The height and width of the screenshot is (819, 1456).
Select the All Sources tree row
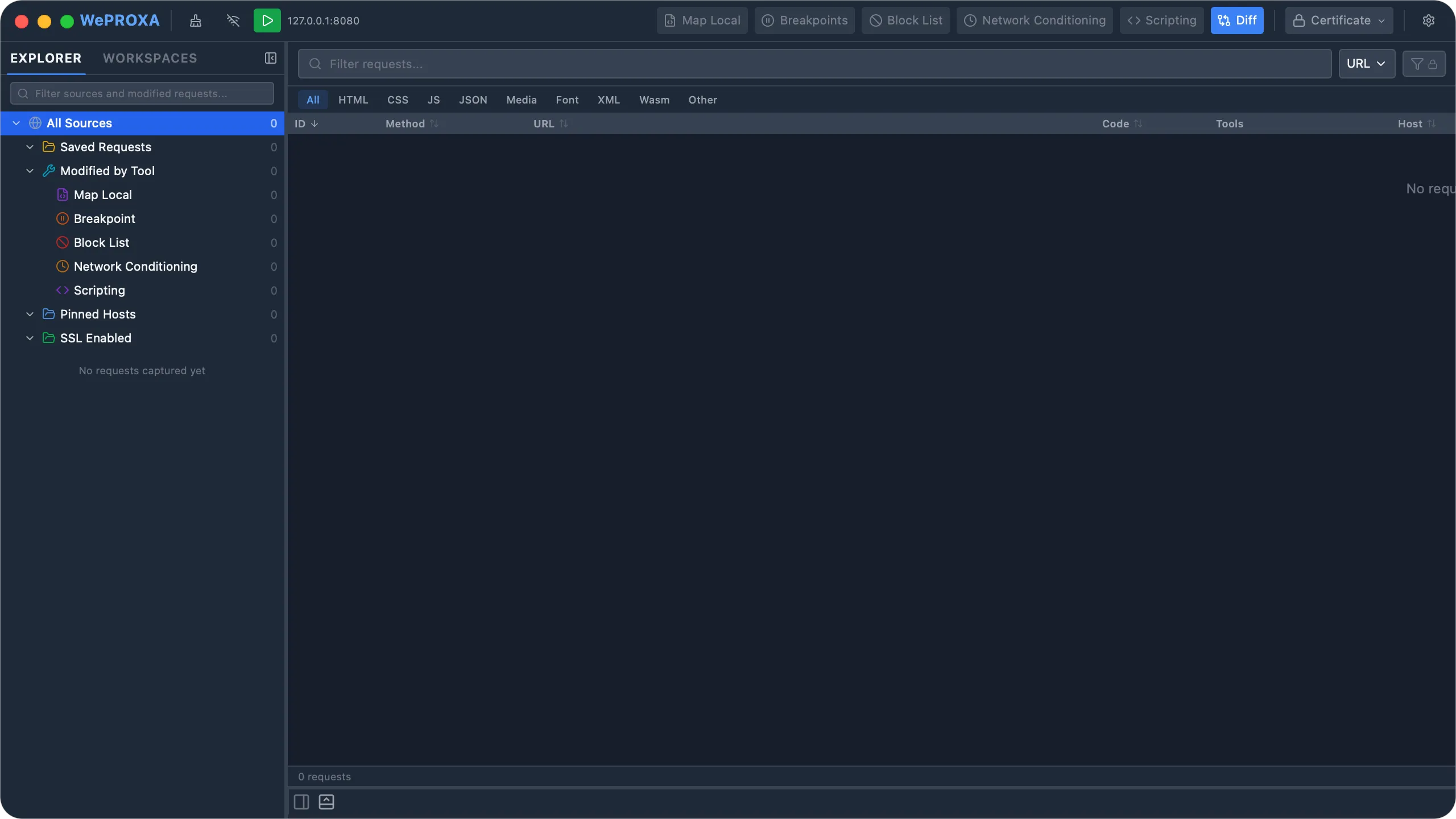[x=142, y=123]
